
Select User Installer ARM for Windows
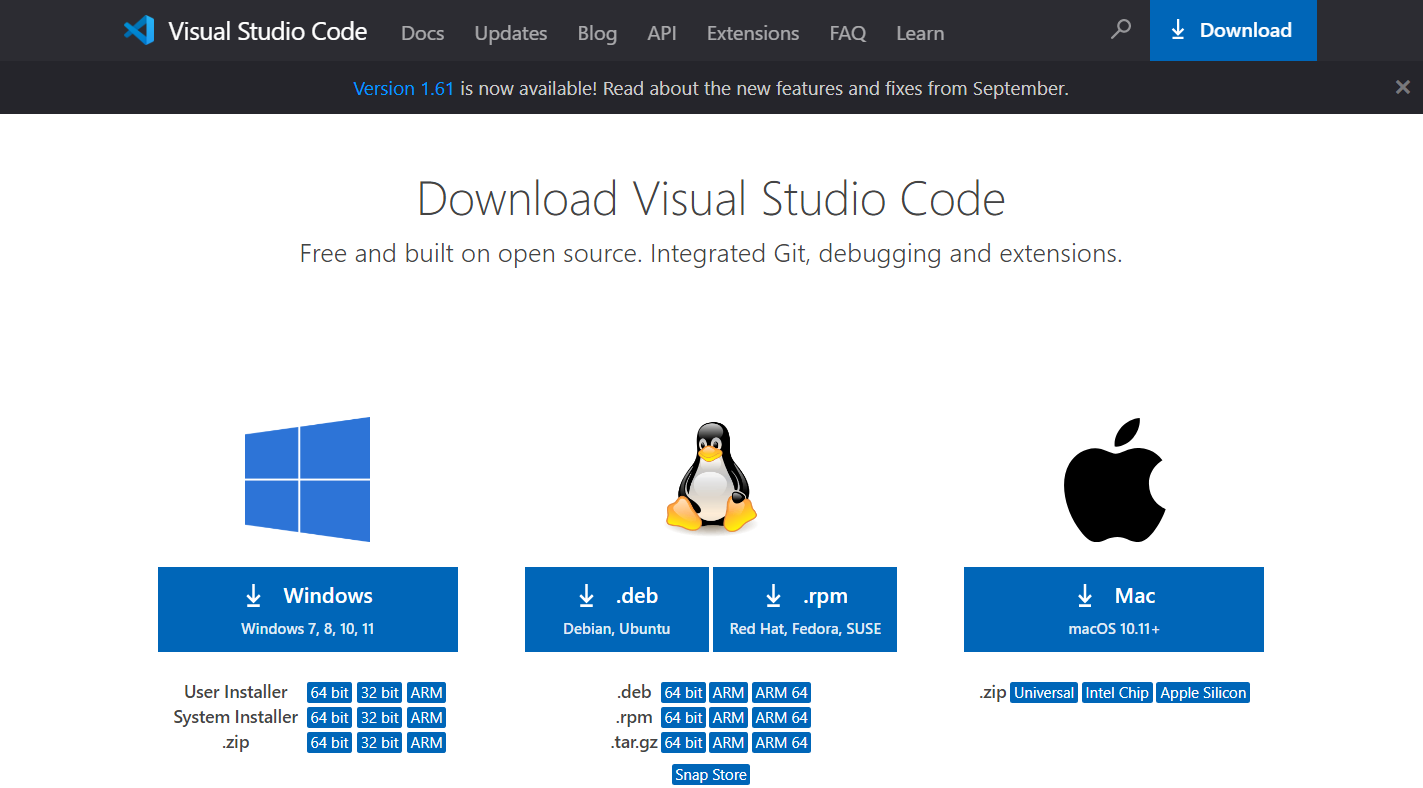point(427,692)
